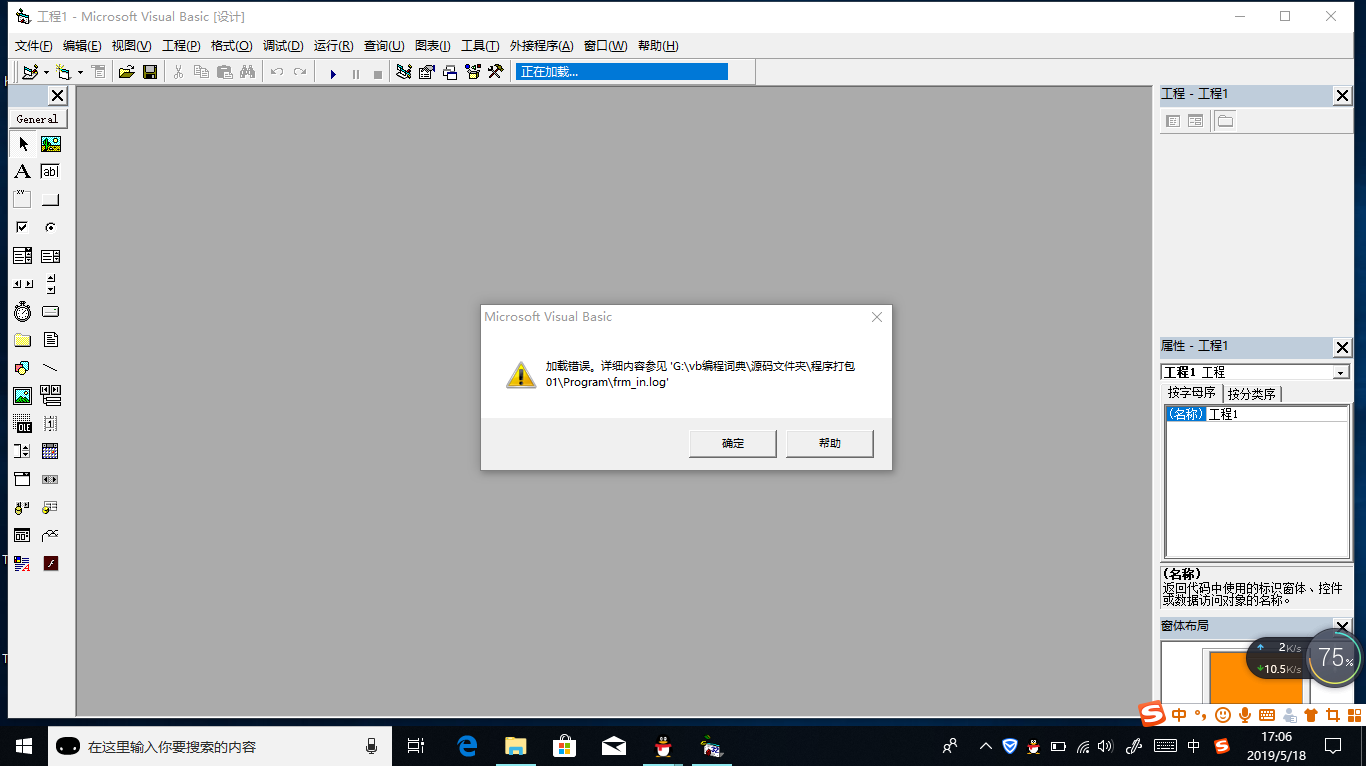1366x766 pixels.
Task: Select the Data control tool
Action: pyautogui.click(x=51, y=396)
